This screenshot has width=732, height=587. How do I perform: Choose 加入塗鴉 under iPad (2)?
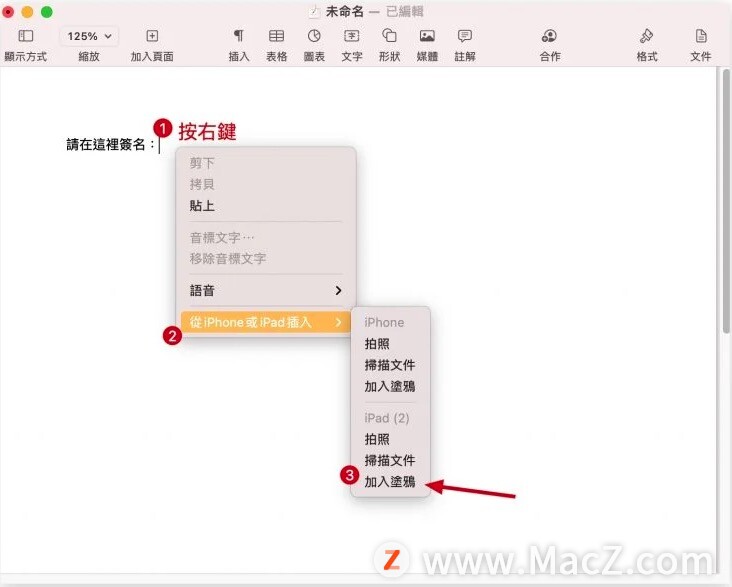tap(390, 481)
